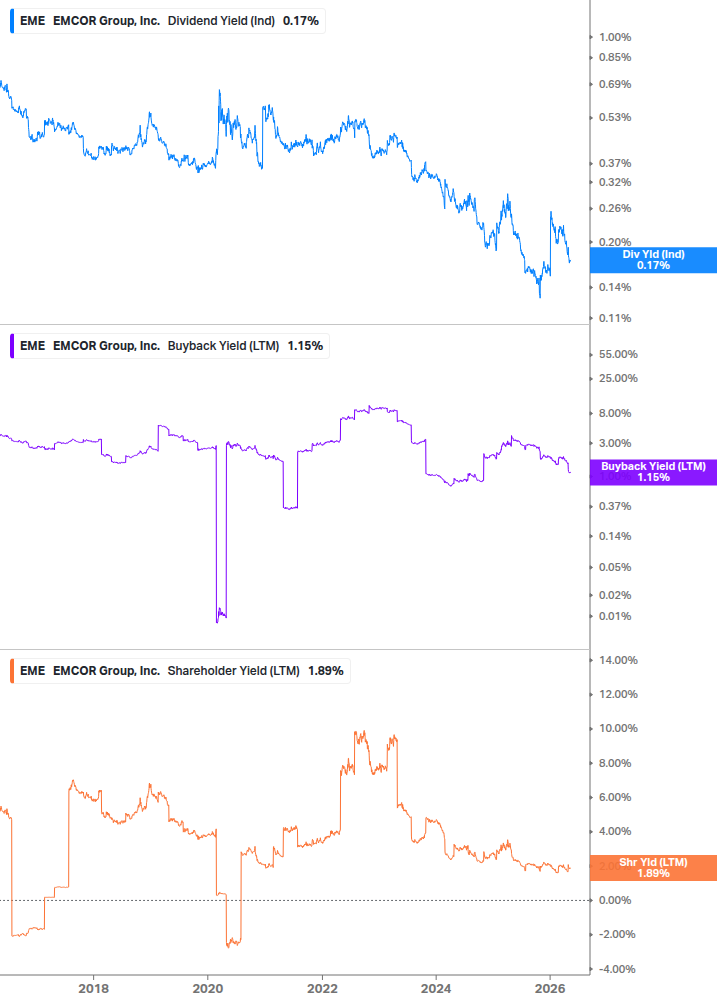This screenshot has height=1005, width=717.
Task: Click the 25.00% tick on buyback axis
Action: pos(618,378)
